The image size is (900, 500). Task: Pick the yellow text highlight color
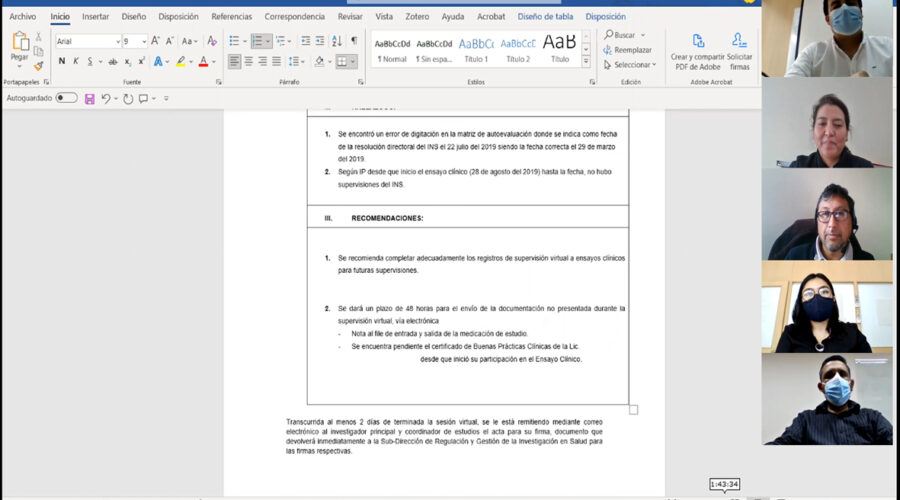(181, 61)
